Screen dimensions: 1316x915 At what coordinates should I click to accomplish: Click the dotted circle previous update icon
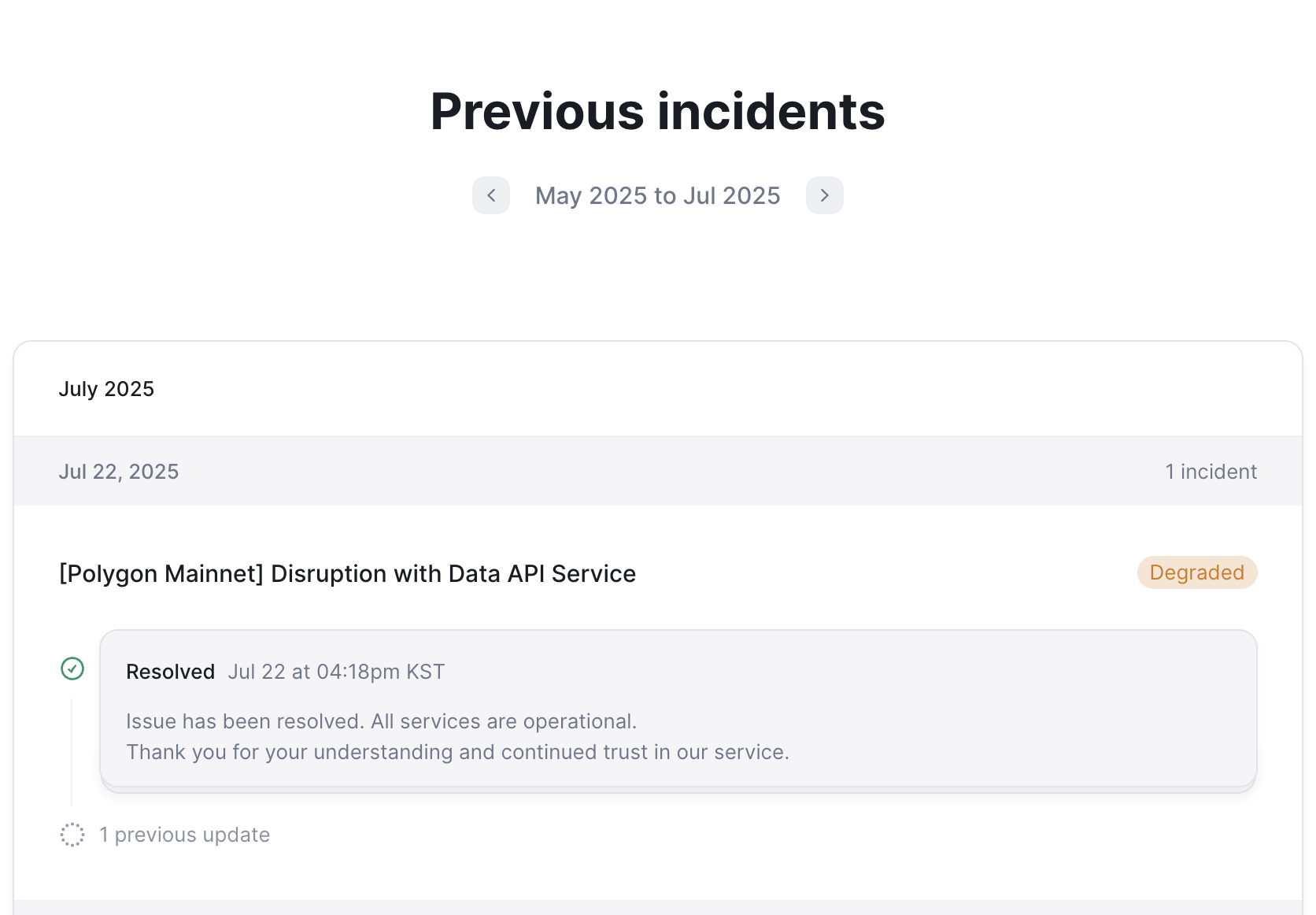click(x=72, y=835)
